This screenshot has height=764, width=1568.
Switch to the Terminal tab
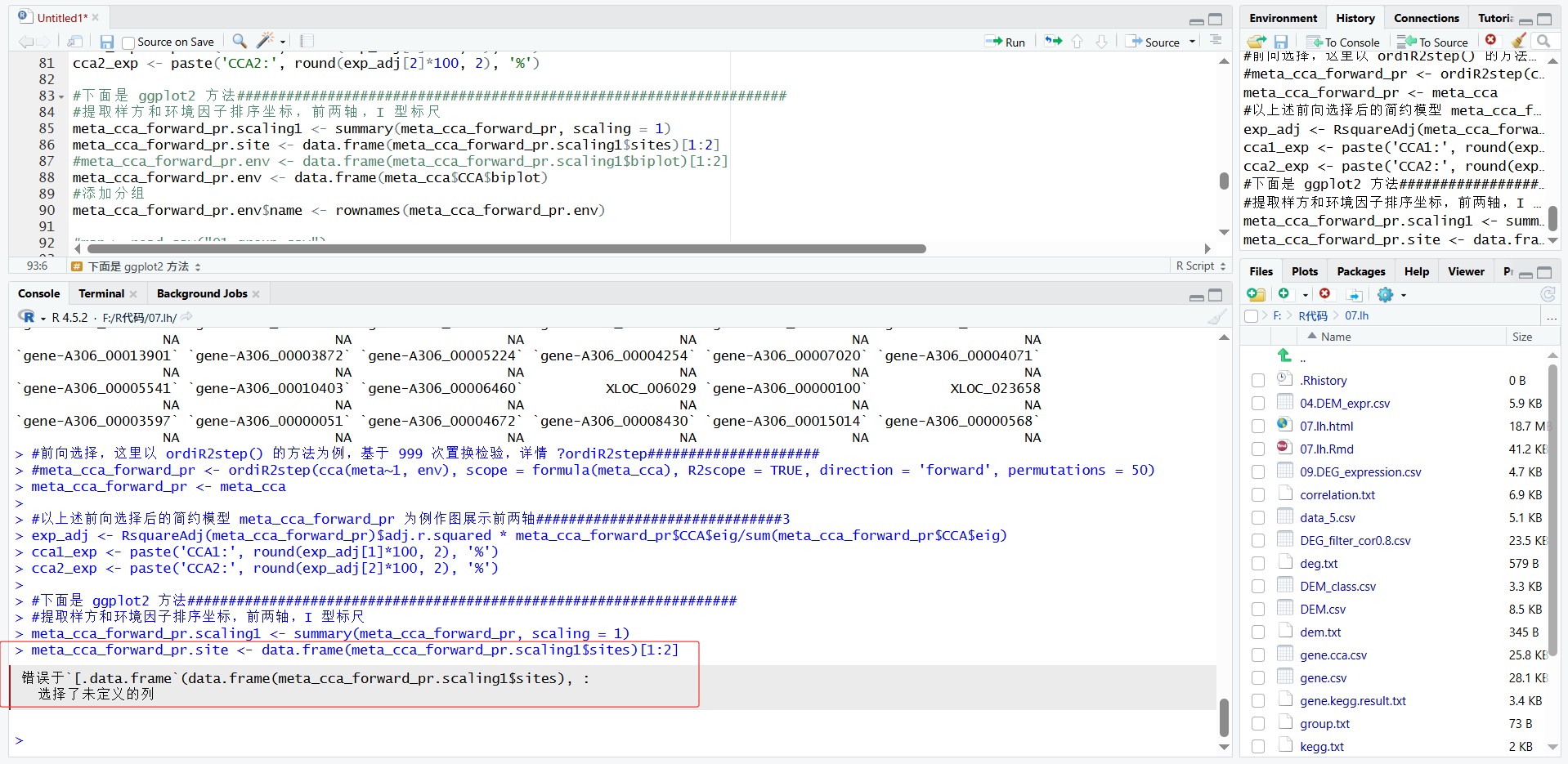click(x=101, y=293)
